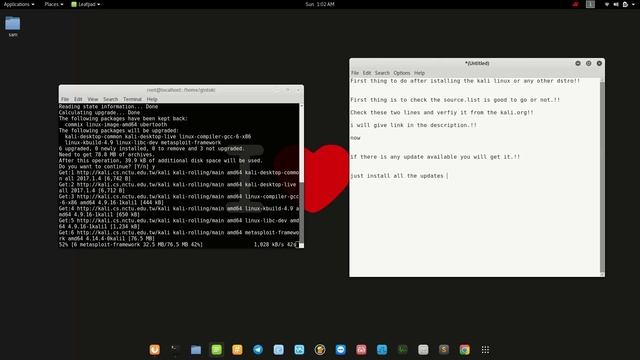Open the Leafpad app menu in top bar

click(86, 4)
